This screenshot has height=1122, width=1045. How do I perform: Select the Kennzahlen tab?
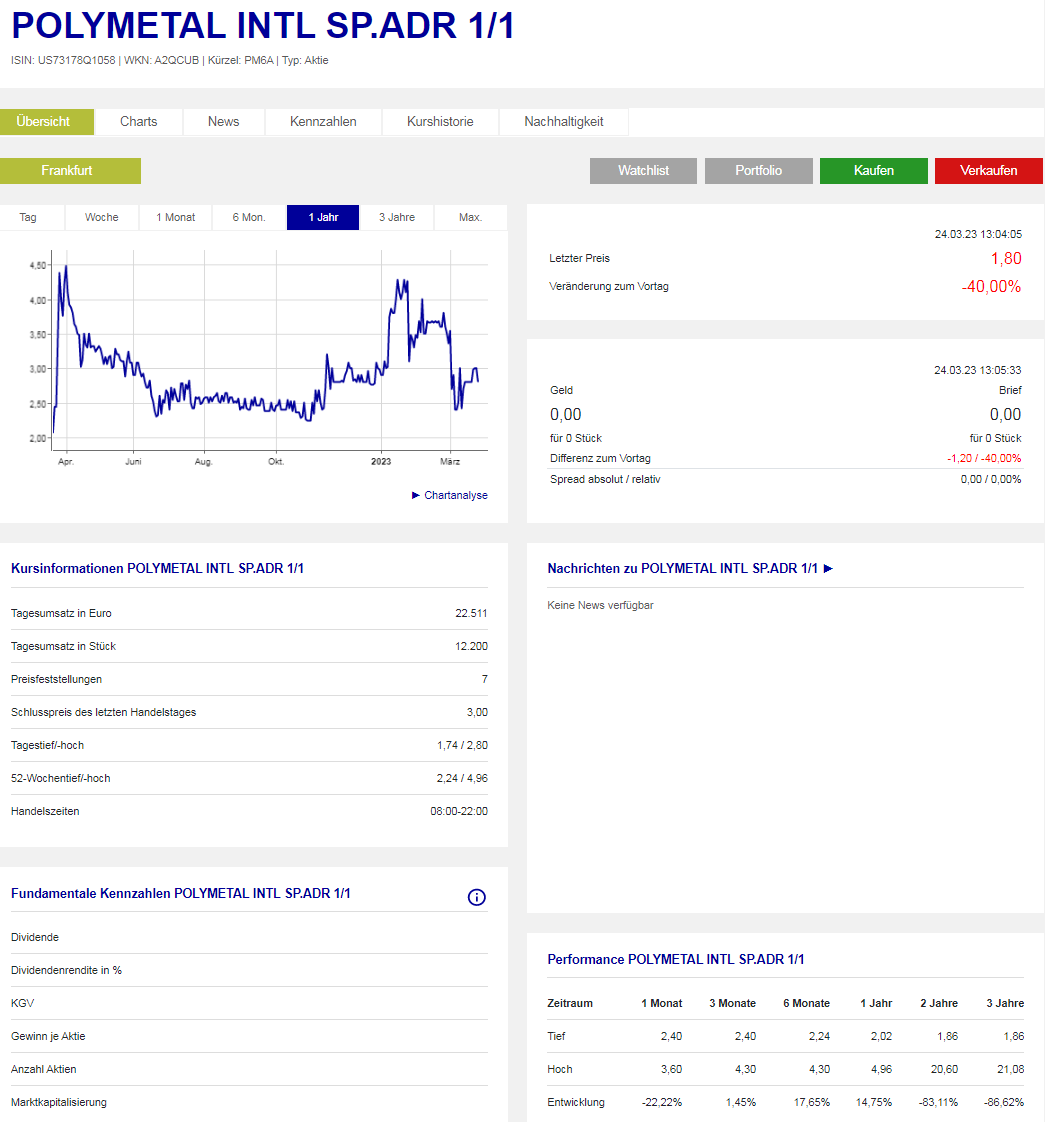[x=323, y=121]
